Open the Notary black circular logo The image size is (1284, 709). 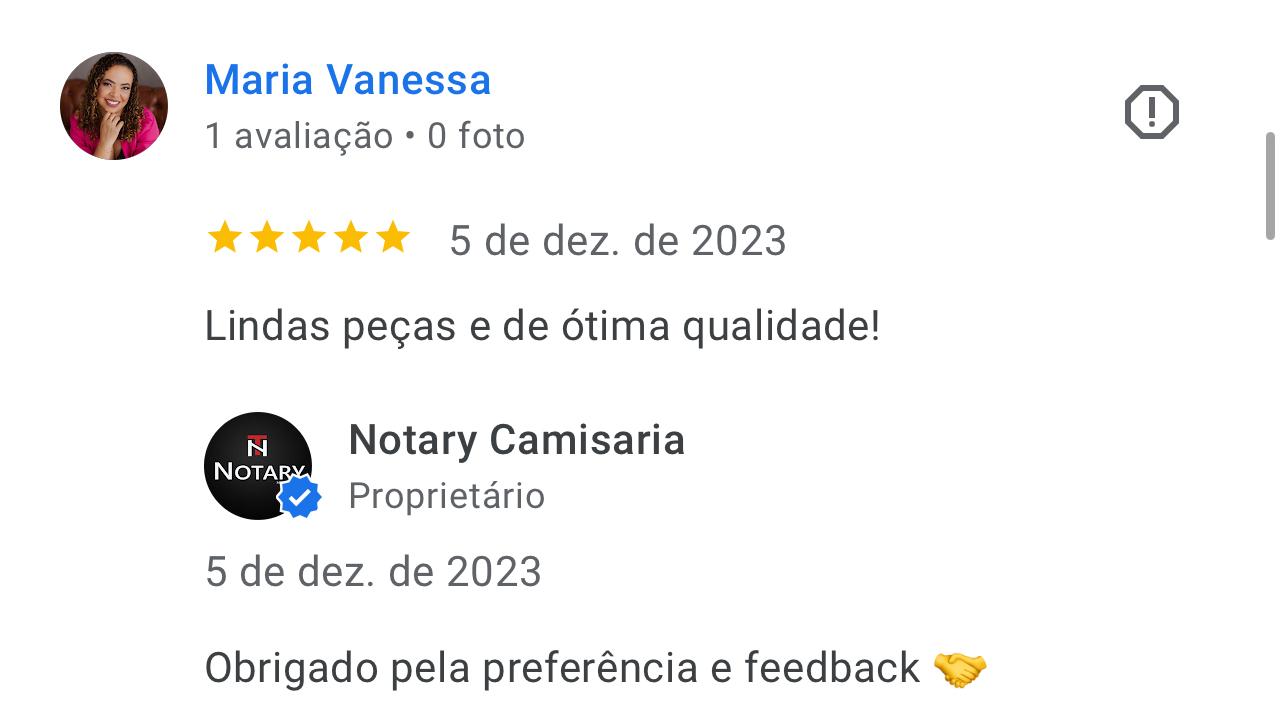[258, 466]
